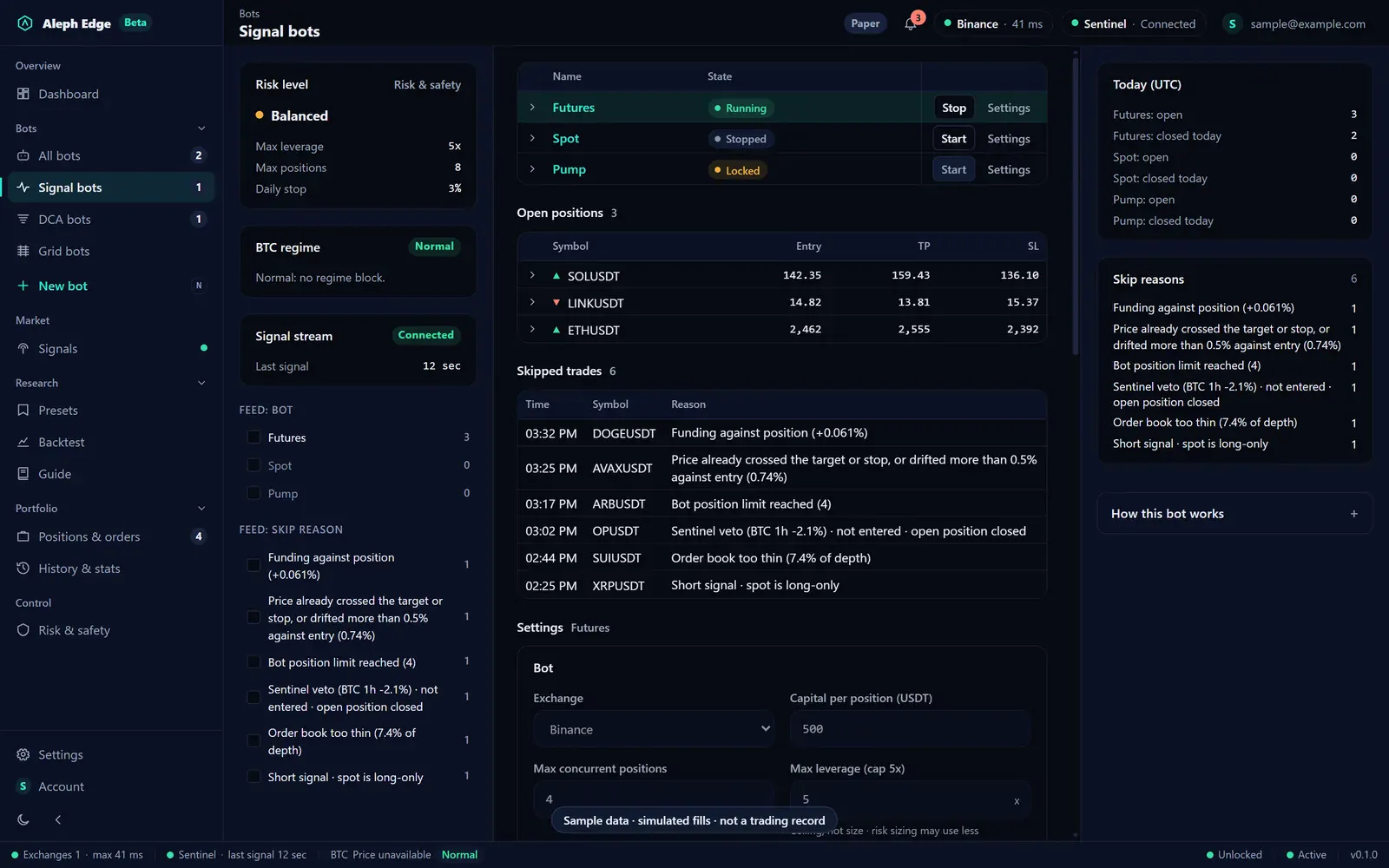Viewport: 1389px width, 868px height.
Task: Open the Guide page
Action: 111,474
